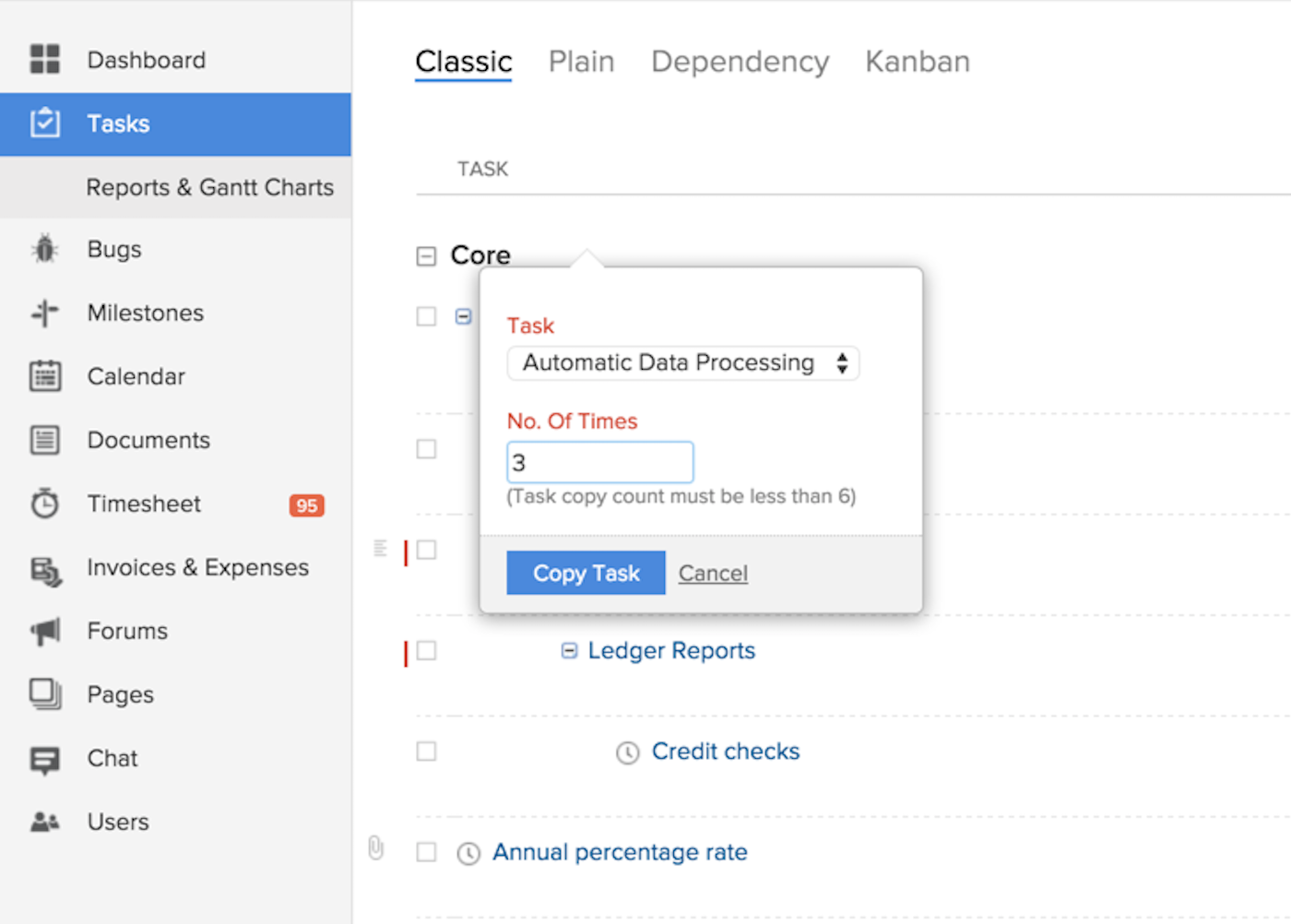This screenshot has height=924, width=1291.
Task: Click the TASK column header
Action: [x=482, y=169]
